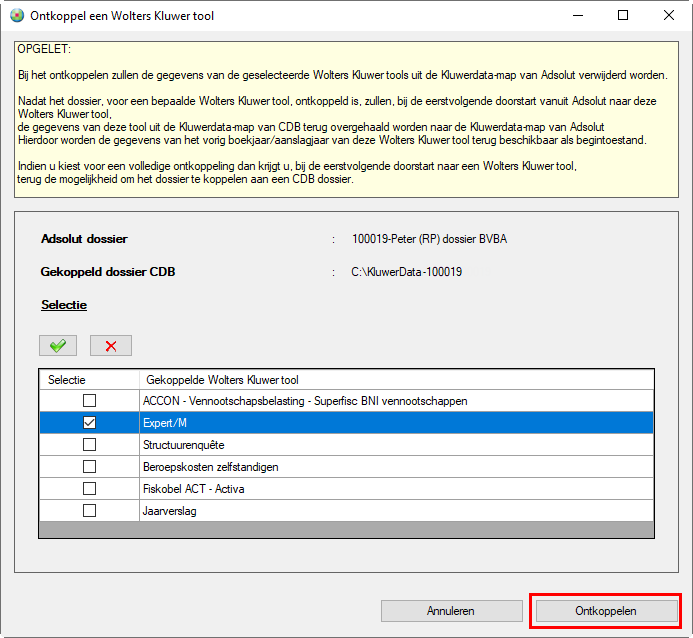Tick the Beroepskosten zelfstandigen checkbox
This screenshot has height=638, width=693.
click(x=89, y=467)
